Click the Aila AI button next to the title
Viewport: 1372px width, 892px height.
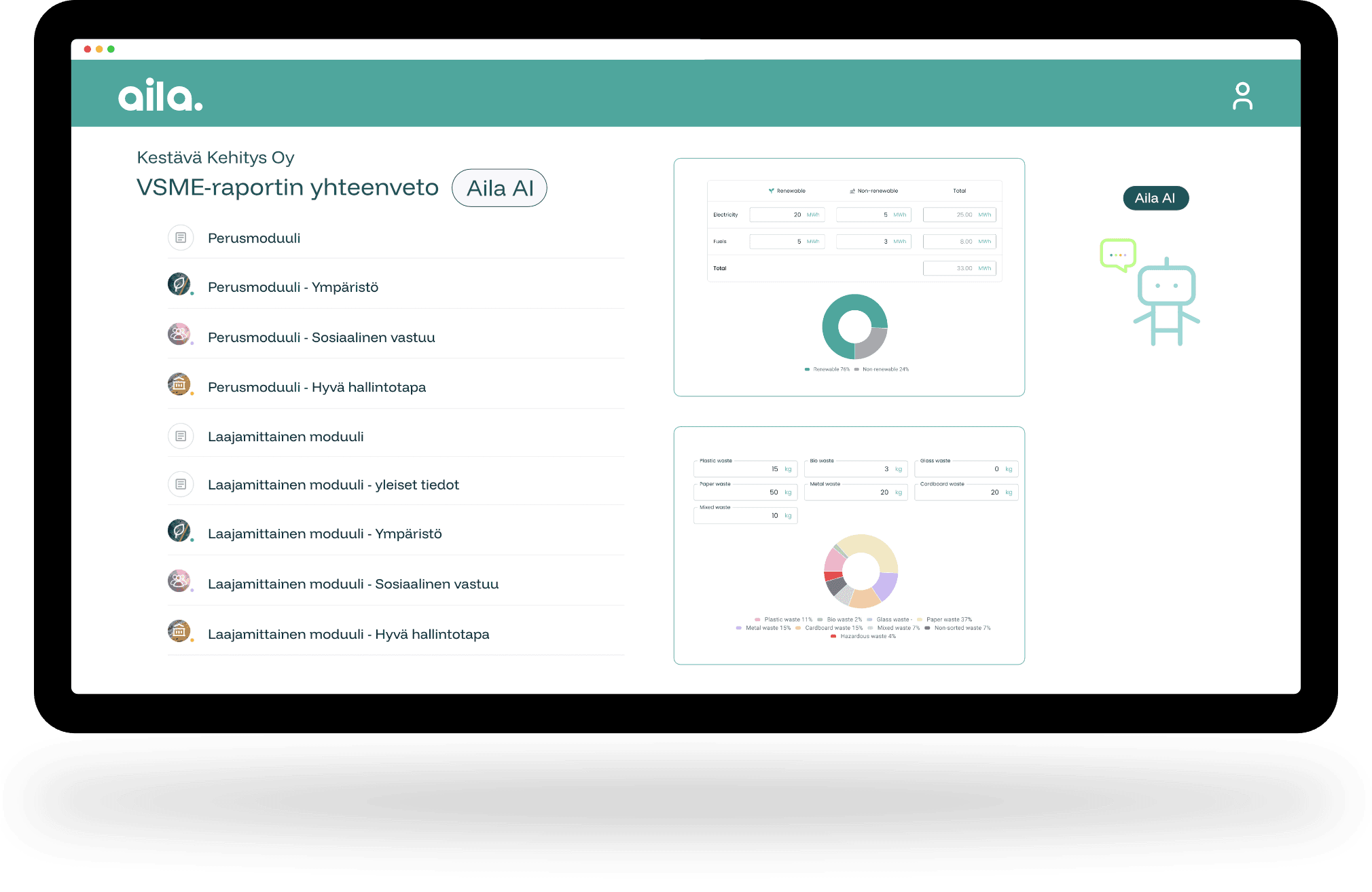point(499,188)
